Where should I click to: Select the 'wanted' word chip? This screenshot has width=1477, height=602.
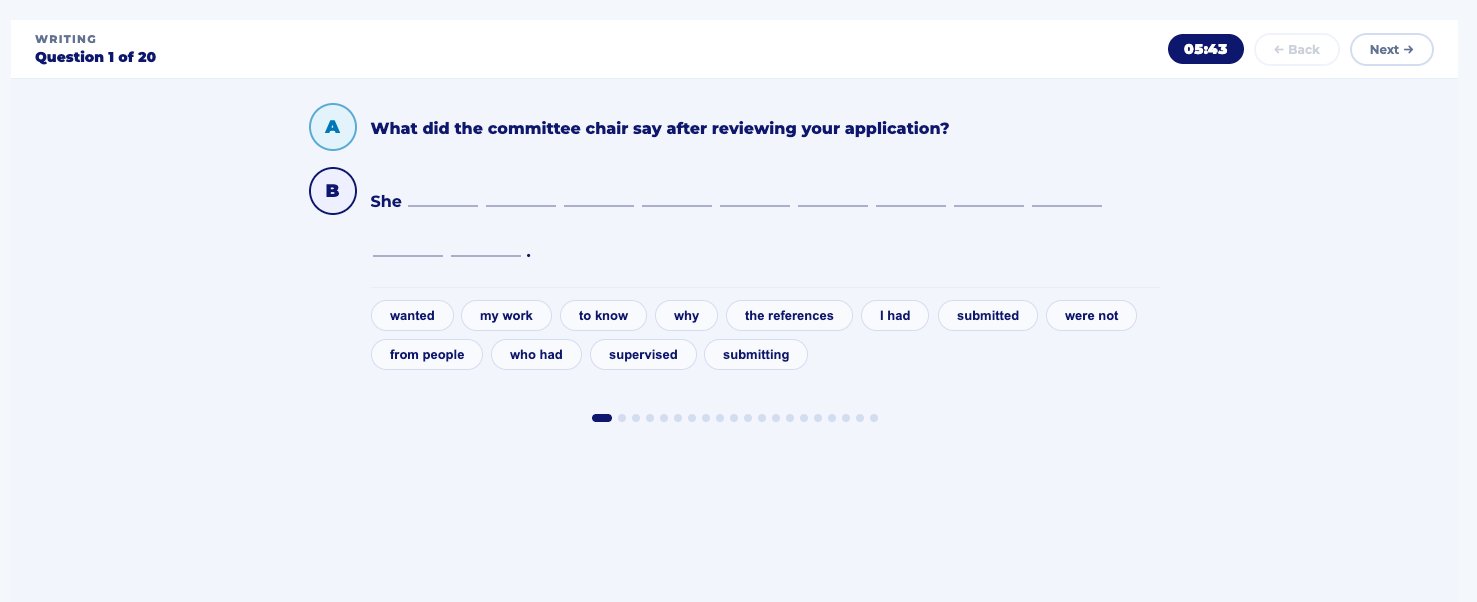click(x=412, y=316)
